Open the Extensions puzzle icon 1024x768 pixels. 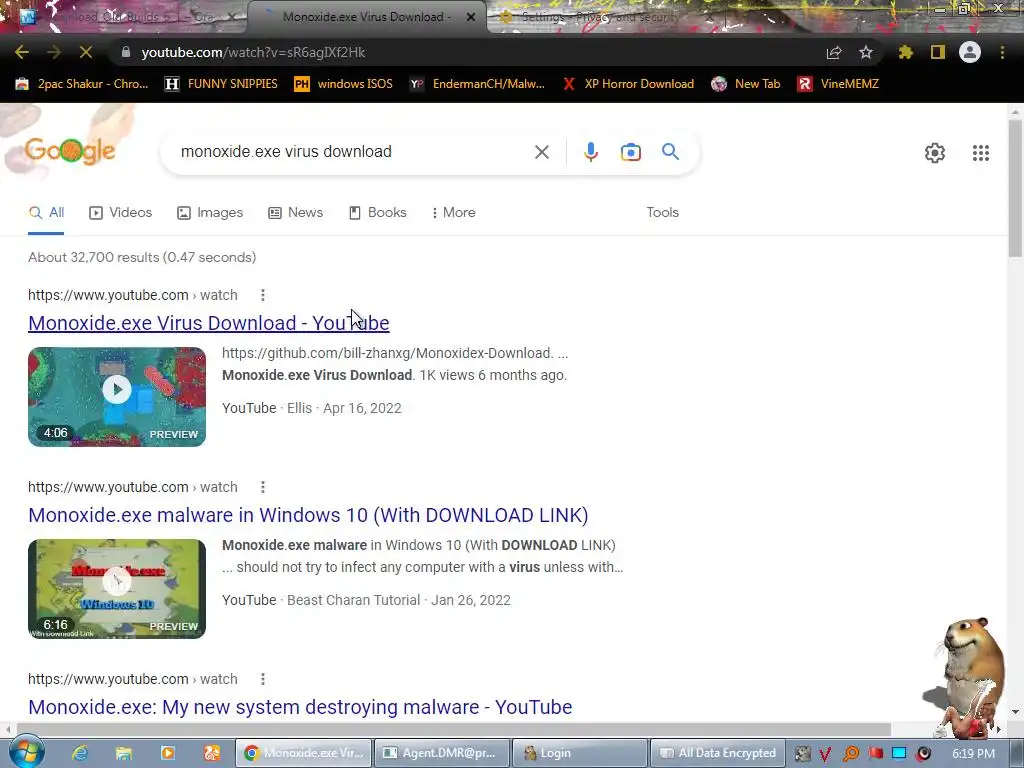905,52
